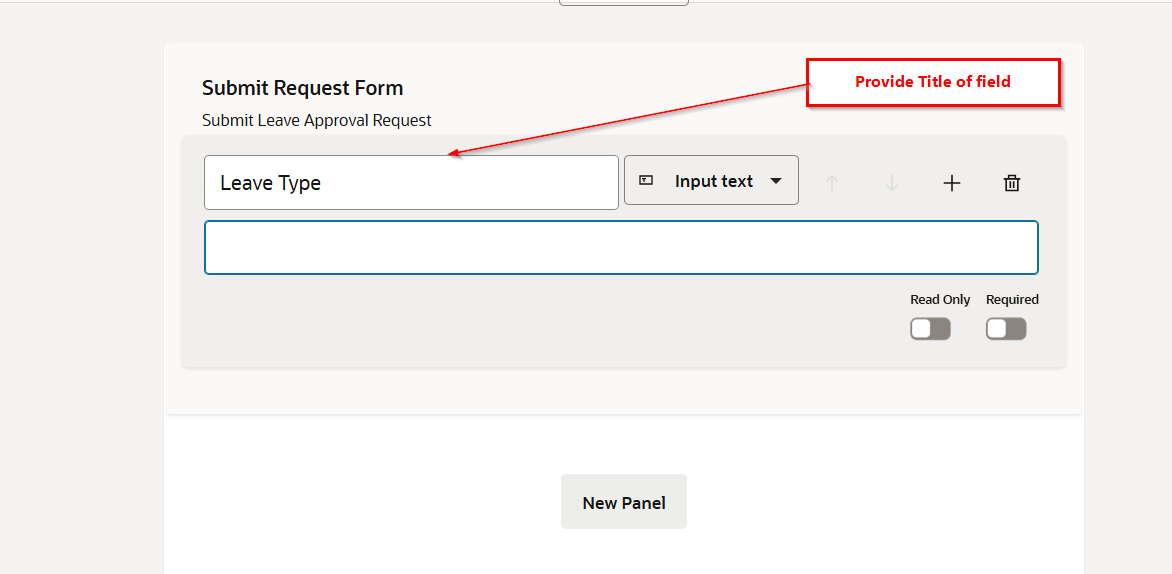The width and height of the screenshot is (1172, 574).
Task: Delete the Leave Type field with trash icon
Action: (x=1012, y=183)
